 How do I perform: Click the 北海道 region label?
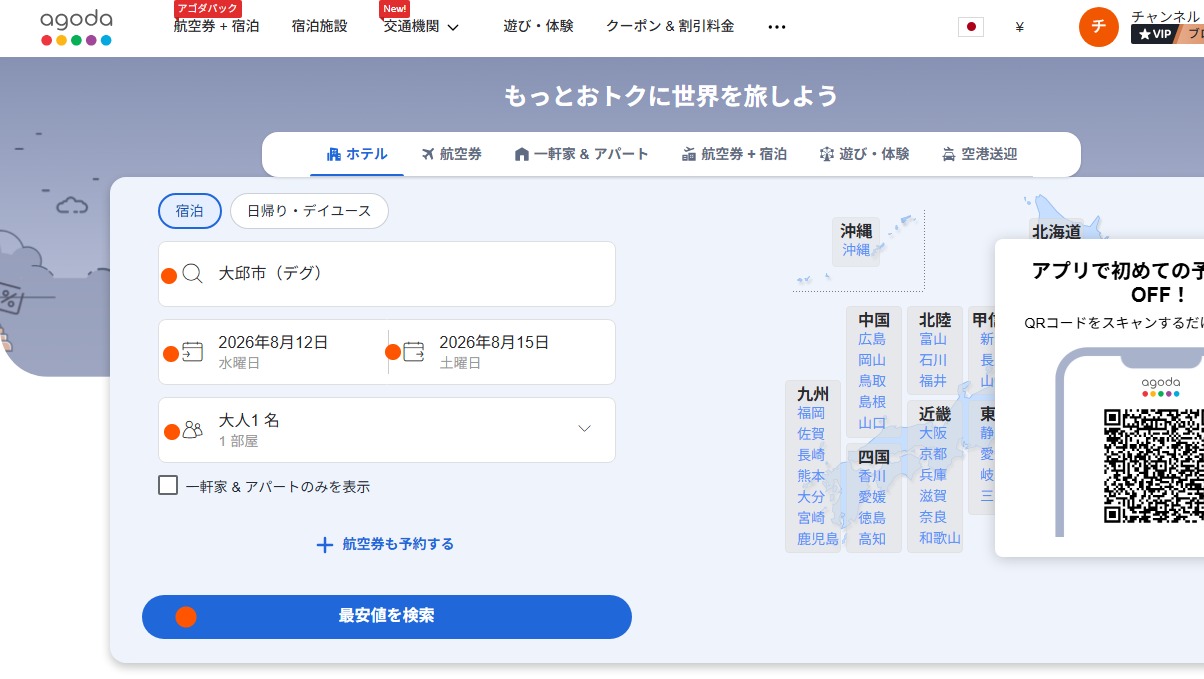pyautogui.click(x=1056, y=232)
